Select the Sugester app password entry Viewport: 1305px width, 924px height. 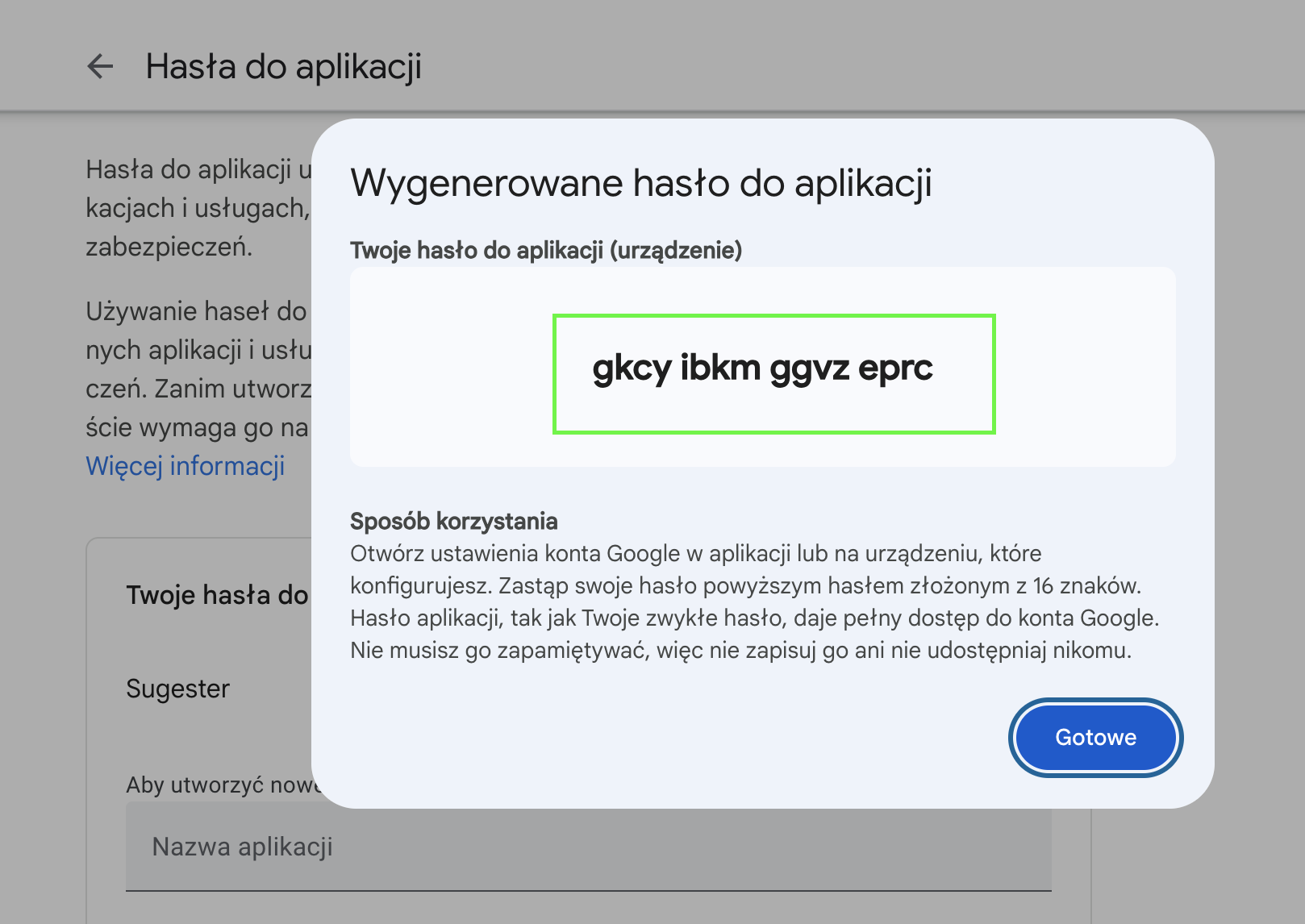click(x=177, y=689)
